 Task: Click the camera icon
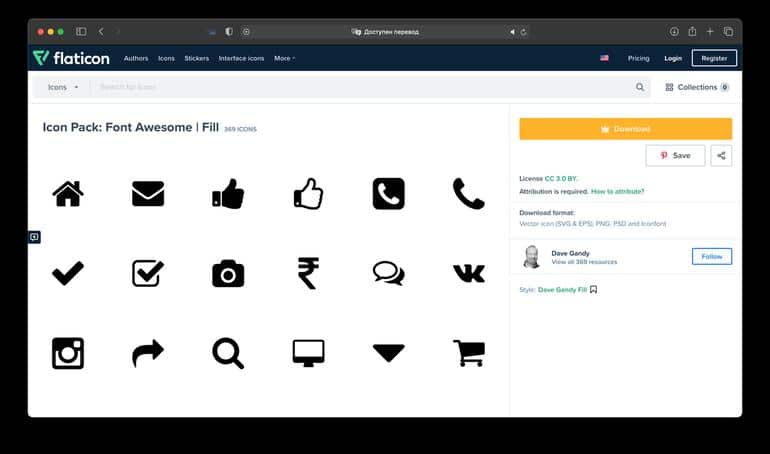click(x=228, y=273)
